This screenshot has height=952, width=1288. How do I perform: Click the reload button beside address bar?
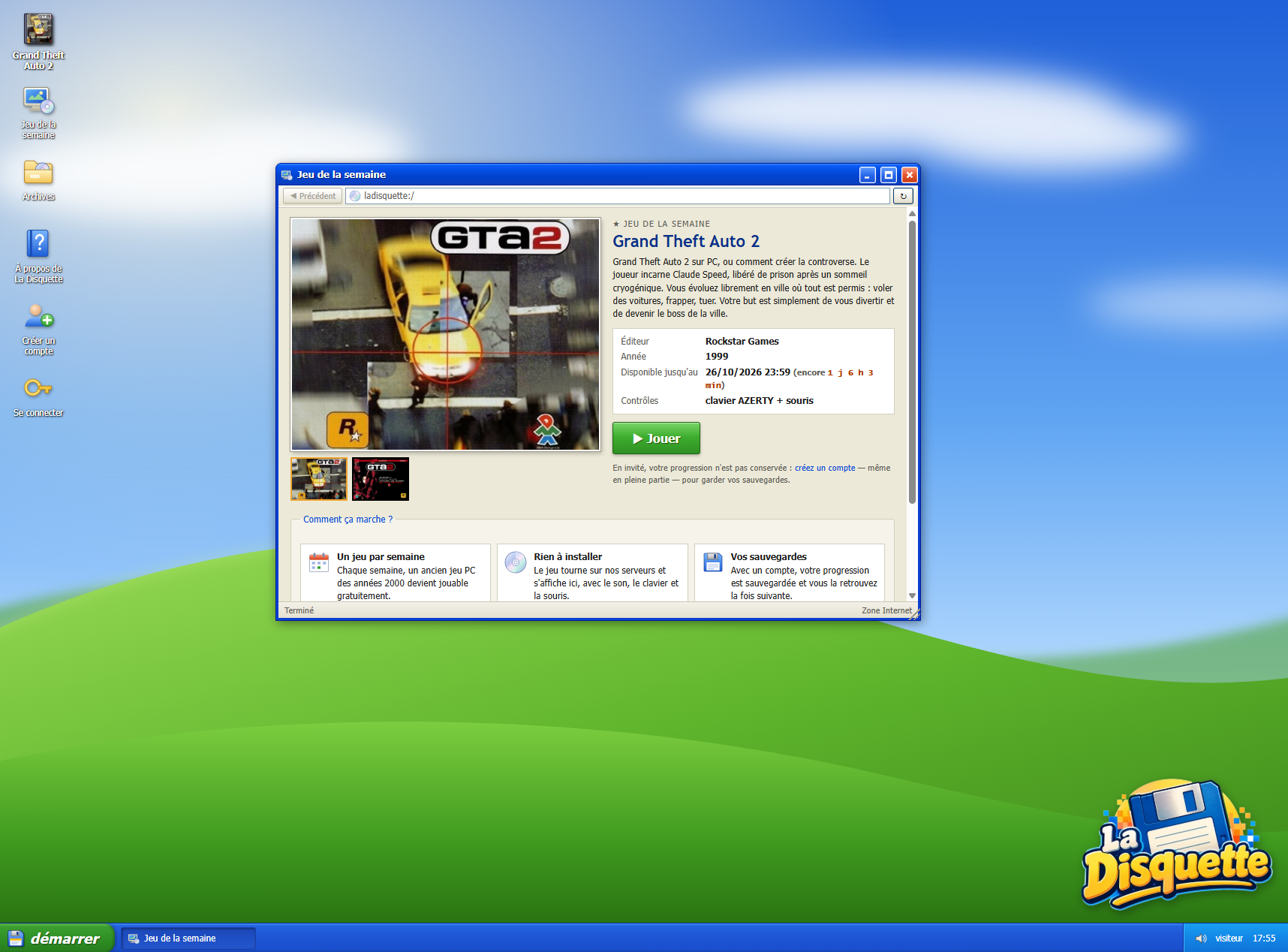[903, 196]
